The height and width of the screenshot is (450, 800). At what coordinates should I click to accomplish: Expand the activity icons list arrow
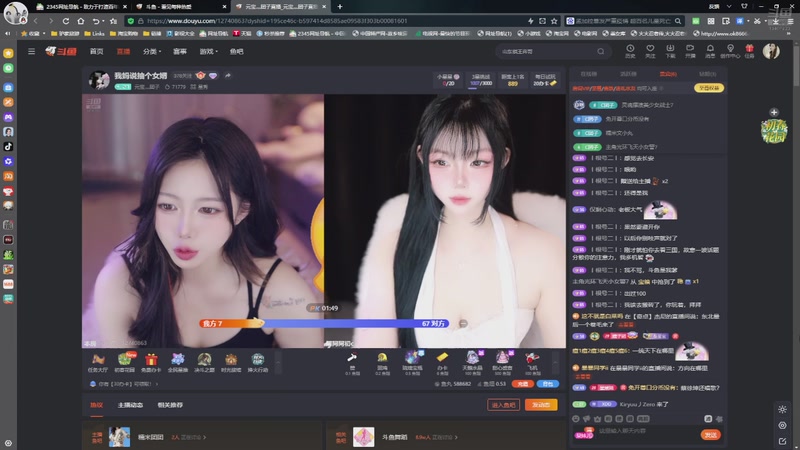point(278,363)
